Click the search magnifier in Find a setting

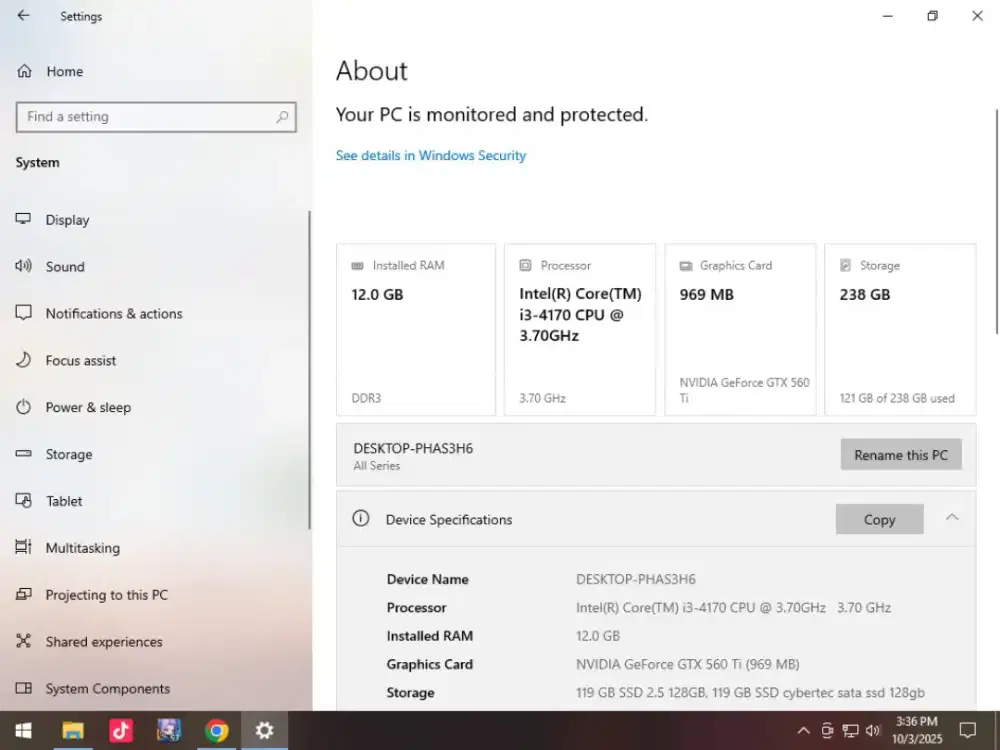point(282,117)
